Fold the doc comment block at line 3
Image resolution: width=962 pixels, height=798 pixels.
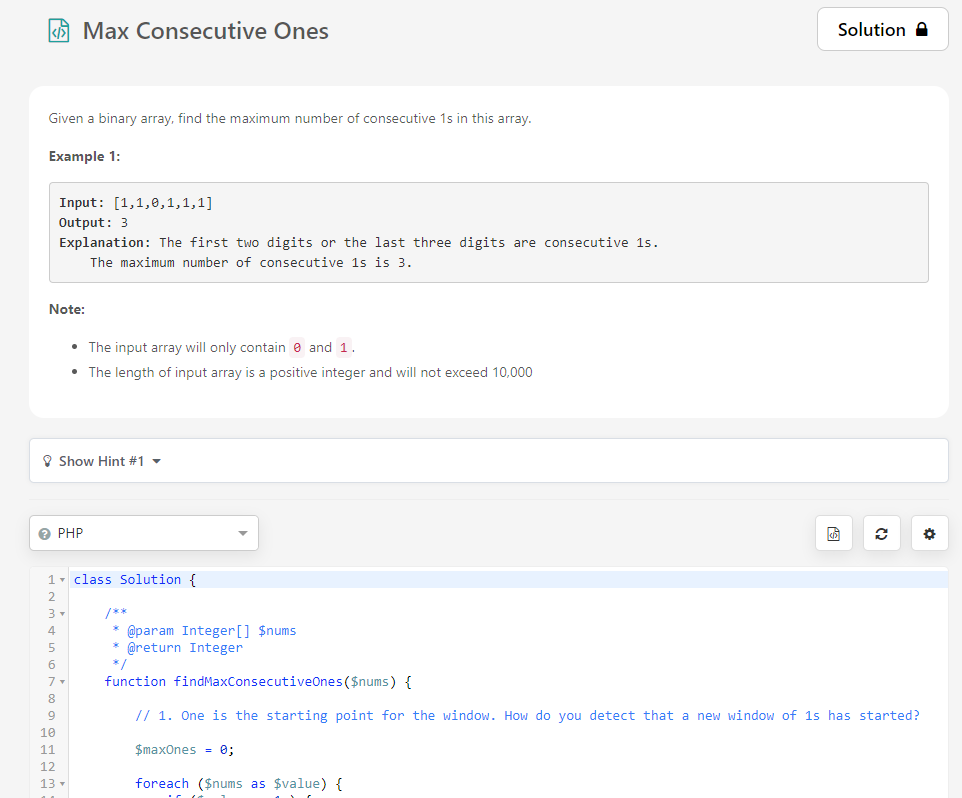click(x=63, y=613)
